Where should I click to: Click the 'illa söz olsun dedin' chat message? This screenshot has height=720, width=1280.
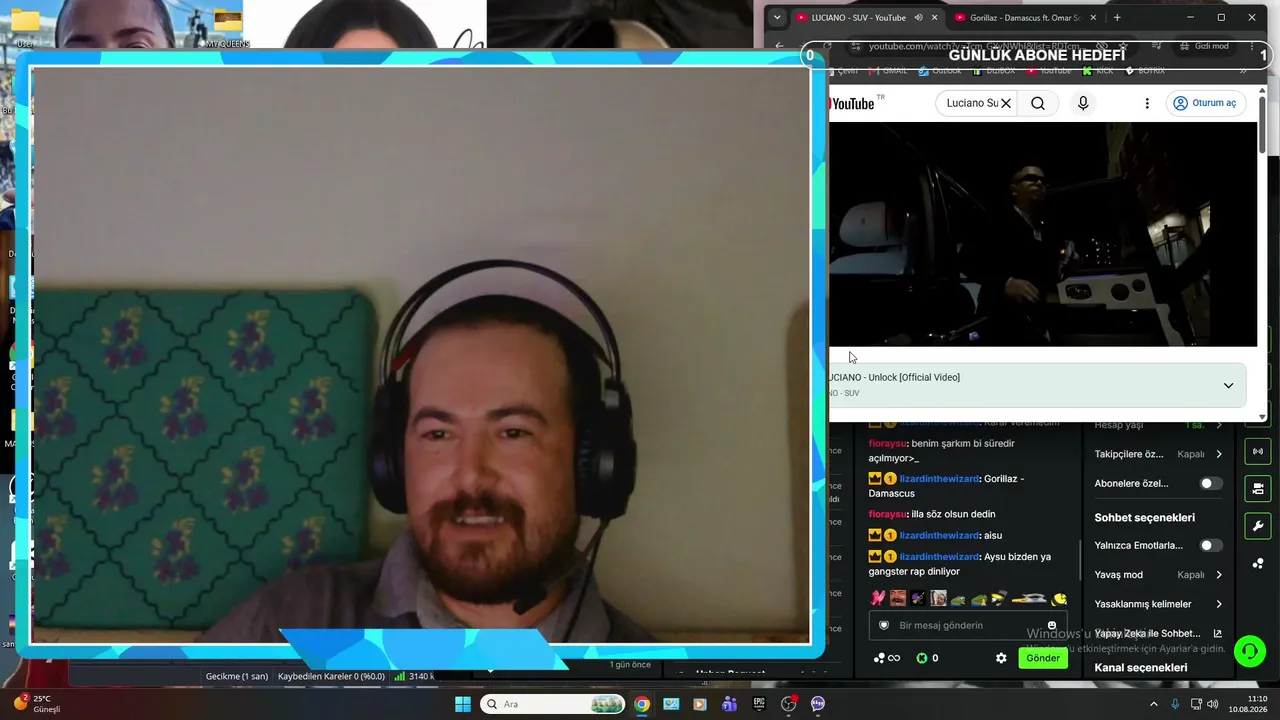coord(953,514)
